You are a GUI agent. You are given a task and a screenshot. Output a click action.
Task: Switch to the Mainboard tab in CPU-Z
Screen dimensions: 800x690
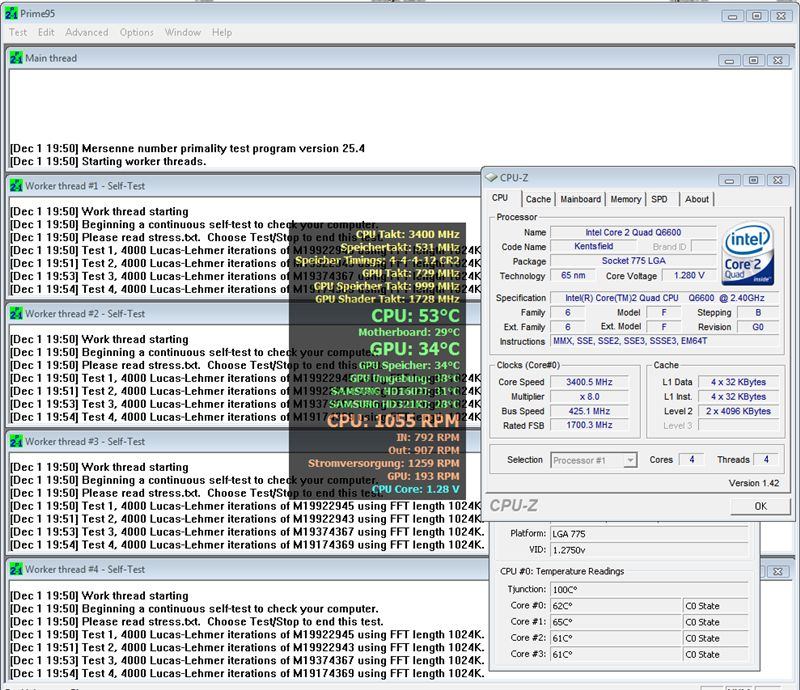pos(581,199)
